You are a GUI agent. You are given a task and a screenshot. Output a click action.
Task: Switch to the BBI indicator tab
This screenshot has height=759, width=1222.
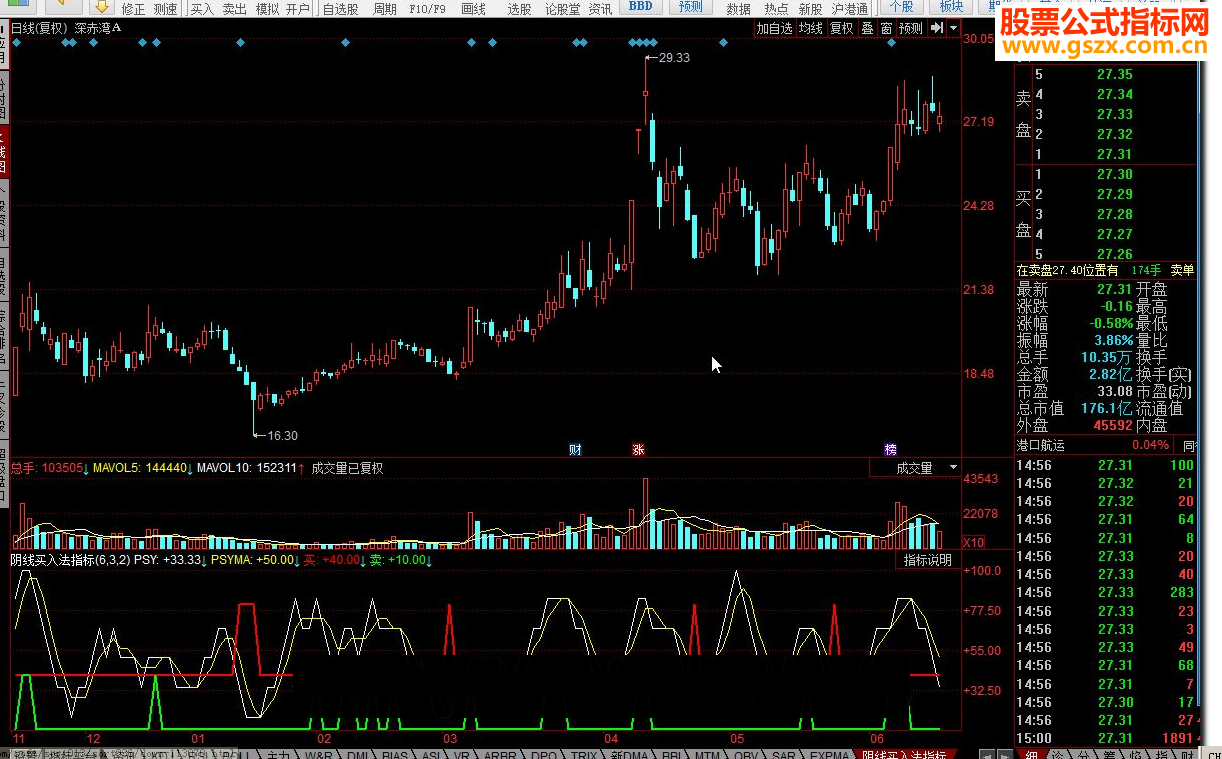[674, 755]
